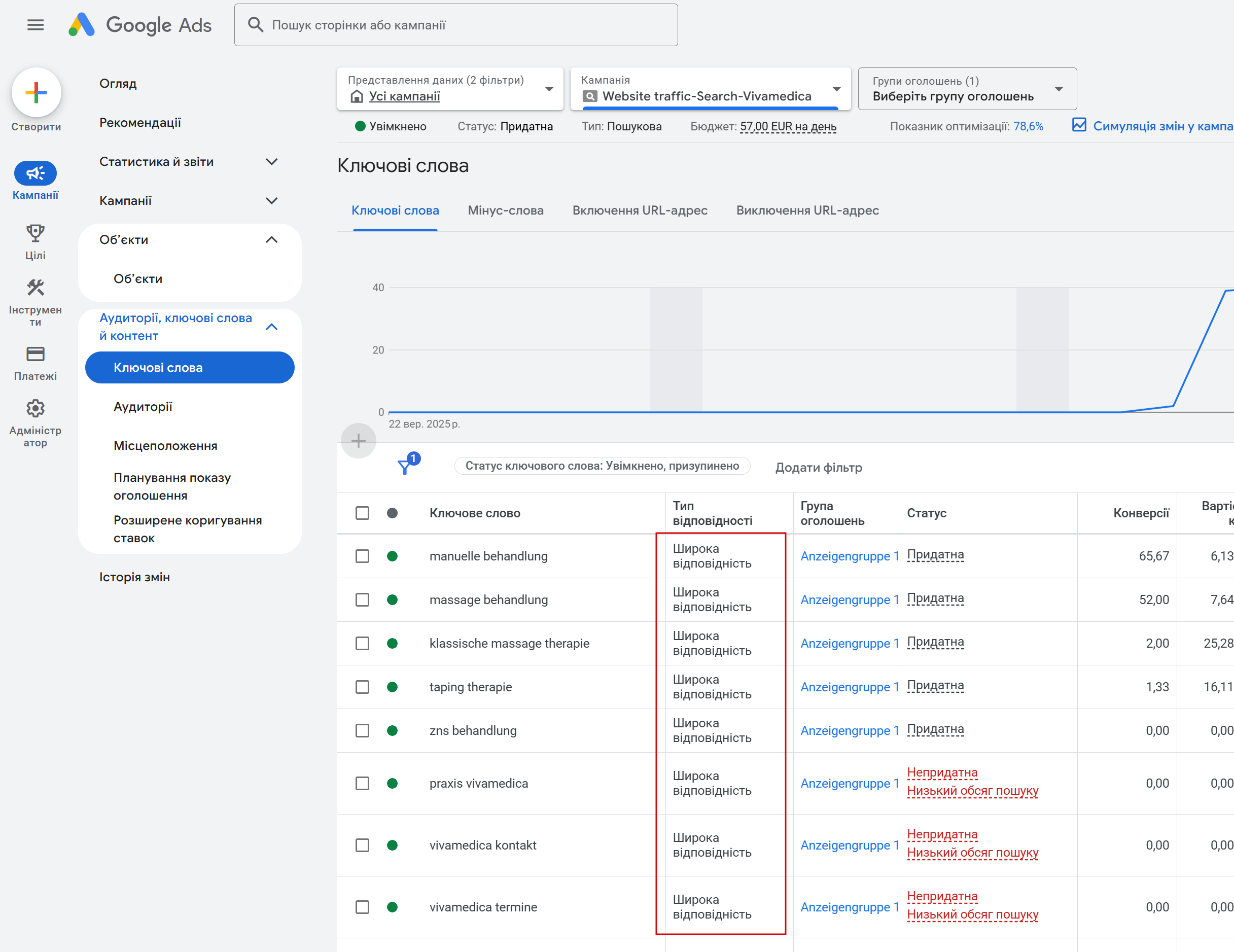Open the Tools wrench icon
Image resolution: width=1234 pixels, height=952 pixels.
pos(35,288)
